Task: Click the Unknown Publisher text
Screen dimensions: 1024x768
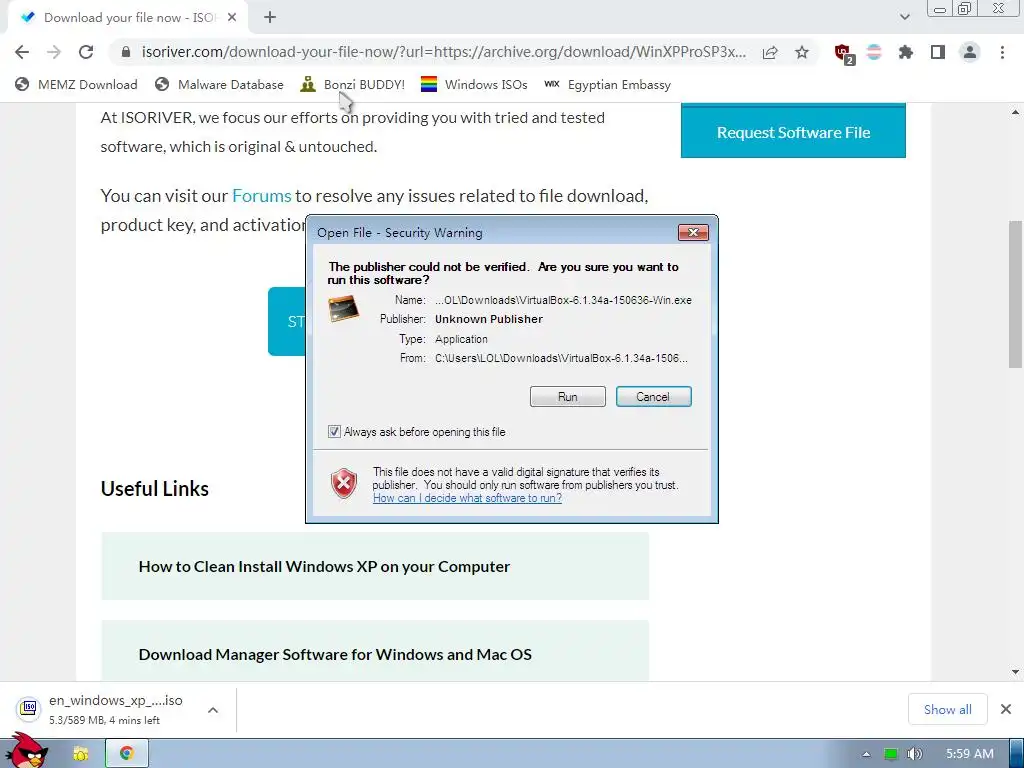Action: pyautogui.click(x=488, y=319)
